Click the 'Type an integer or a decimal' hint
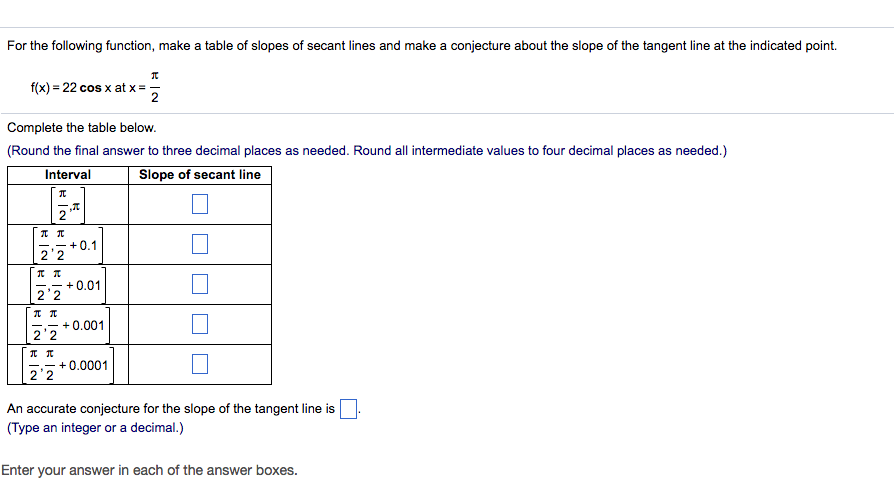Image resolution: width=894 pixels, height=482 pixels. [95, 428]
